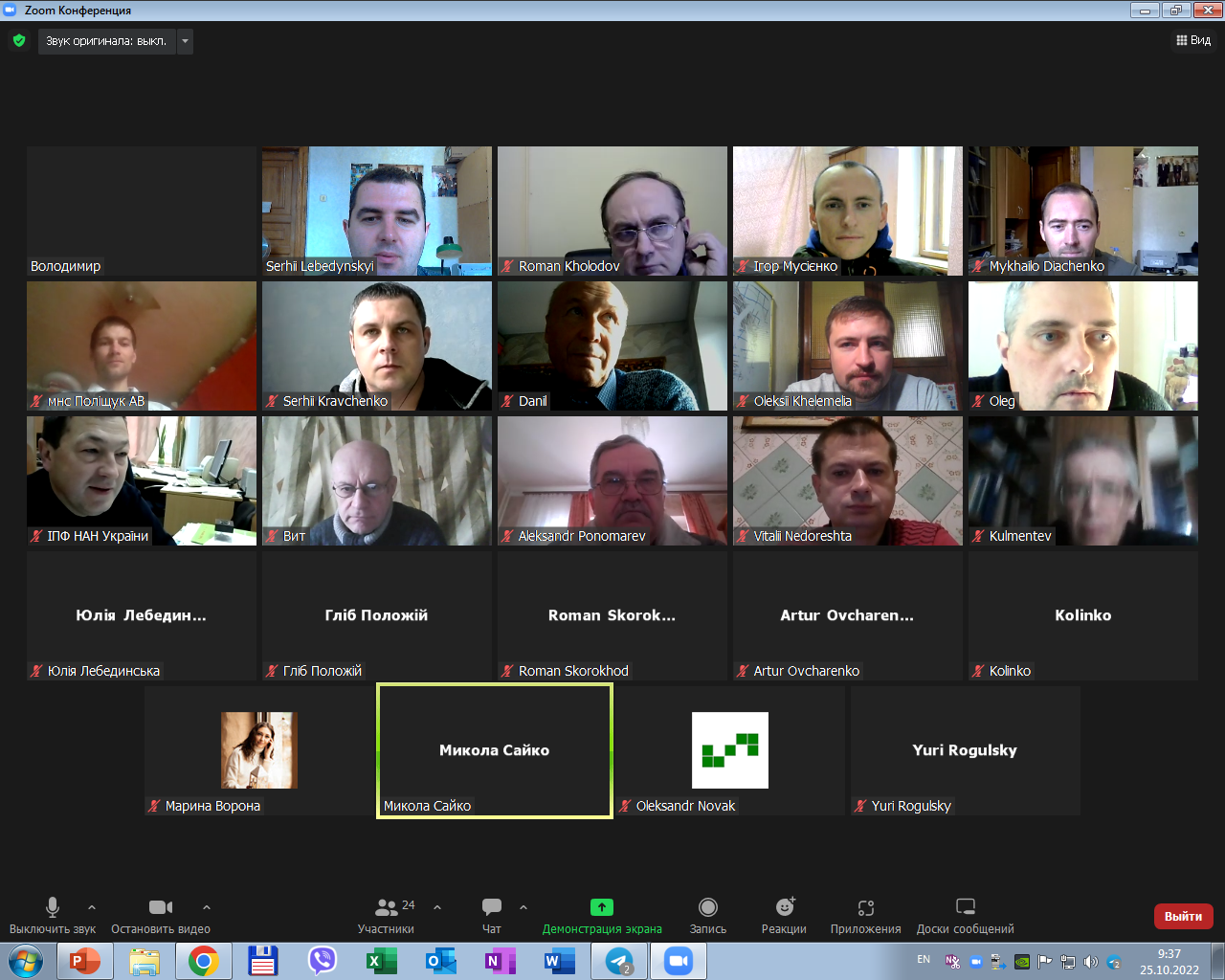The width and height of the screenshot is (1225, 980).
Task: Click the Вит name label
Action: 294,536
